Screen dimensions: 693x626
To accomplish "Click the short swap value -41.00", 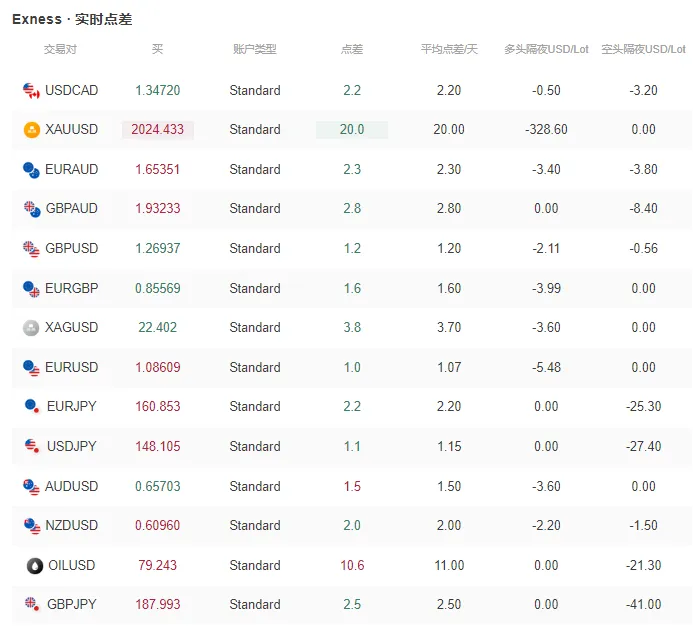I will pyautogui.click(x=644, y=604).
